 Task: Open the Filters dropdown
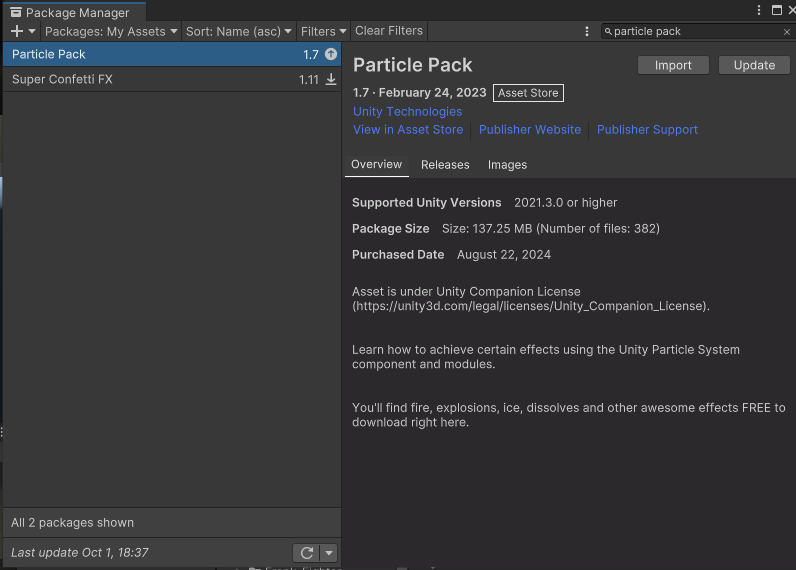pyautogui.click(x=323, y=31)
